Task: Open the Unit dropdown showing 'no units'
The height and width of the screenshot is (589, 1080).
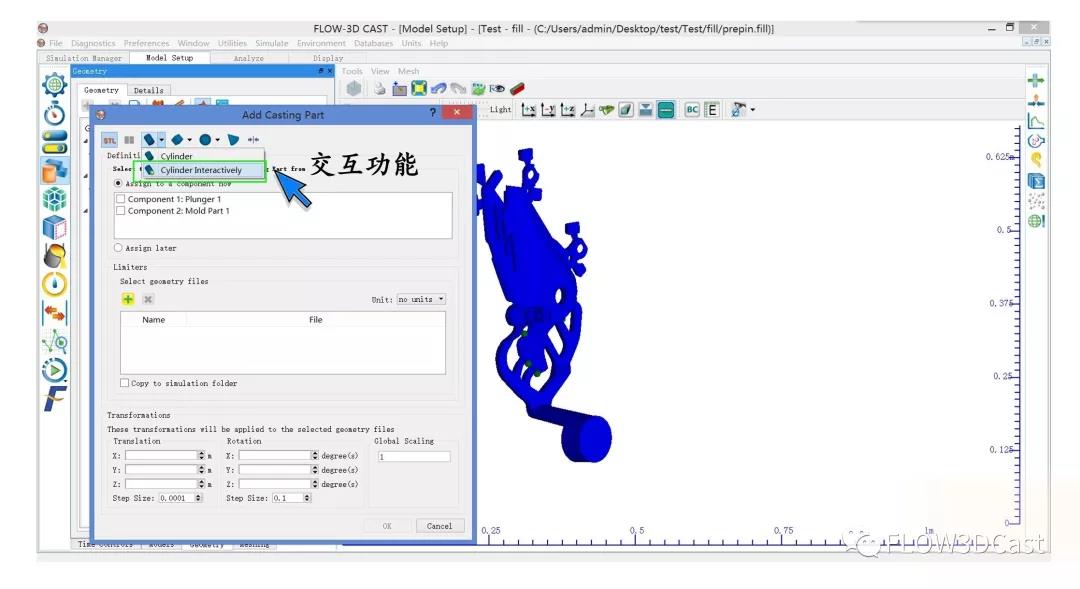Action: (x=421, y=299)
